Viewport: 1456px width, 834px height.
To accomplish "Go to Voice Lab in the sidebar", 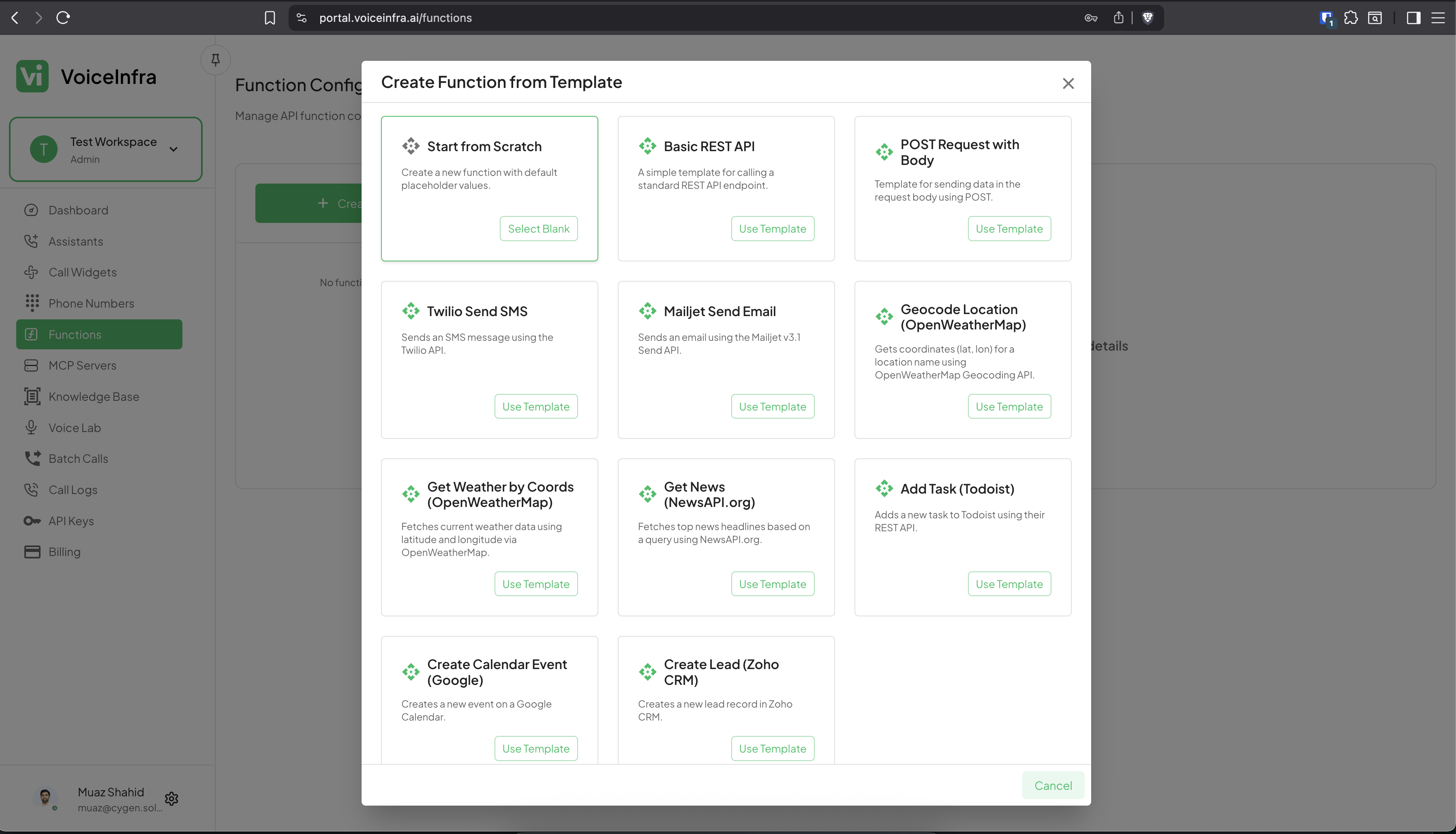I will point(99,428).
